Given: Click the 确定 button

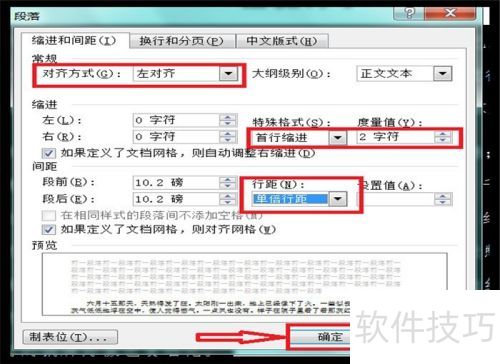Looking at the screenshot, I should [x=319, y=337].
